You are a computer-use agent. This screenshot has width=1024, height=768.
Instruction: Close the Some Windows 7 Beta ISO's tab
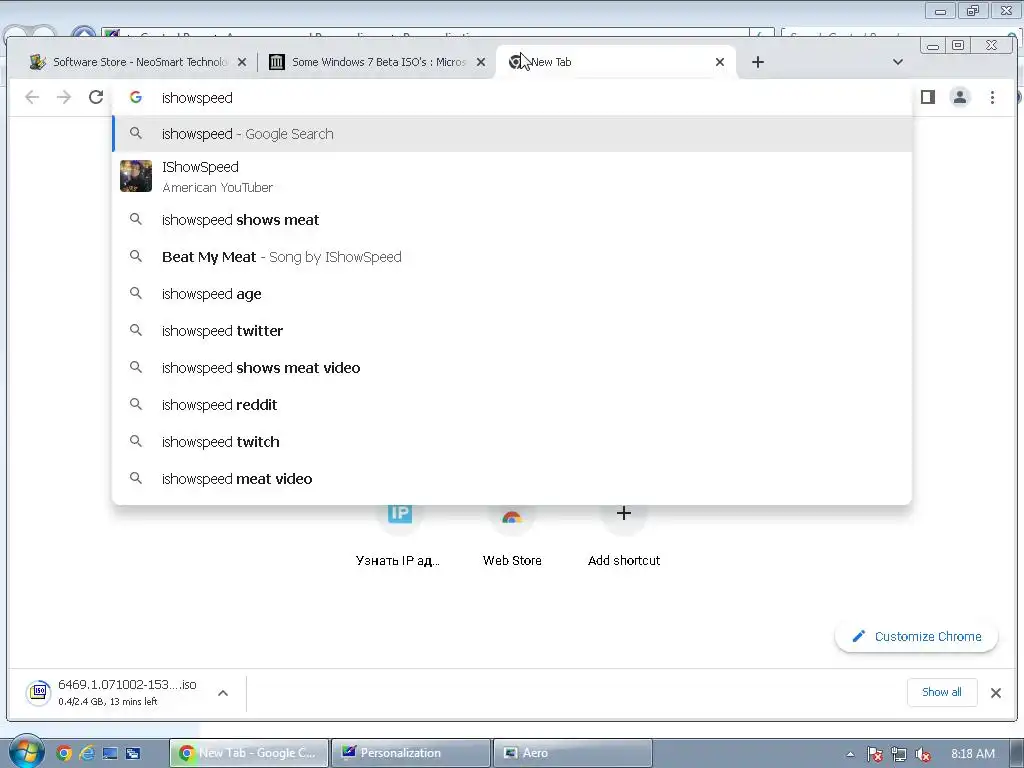(x=481, y=62)
